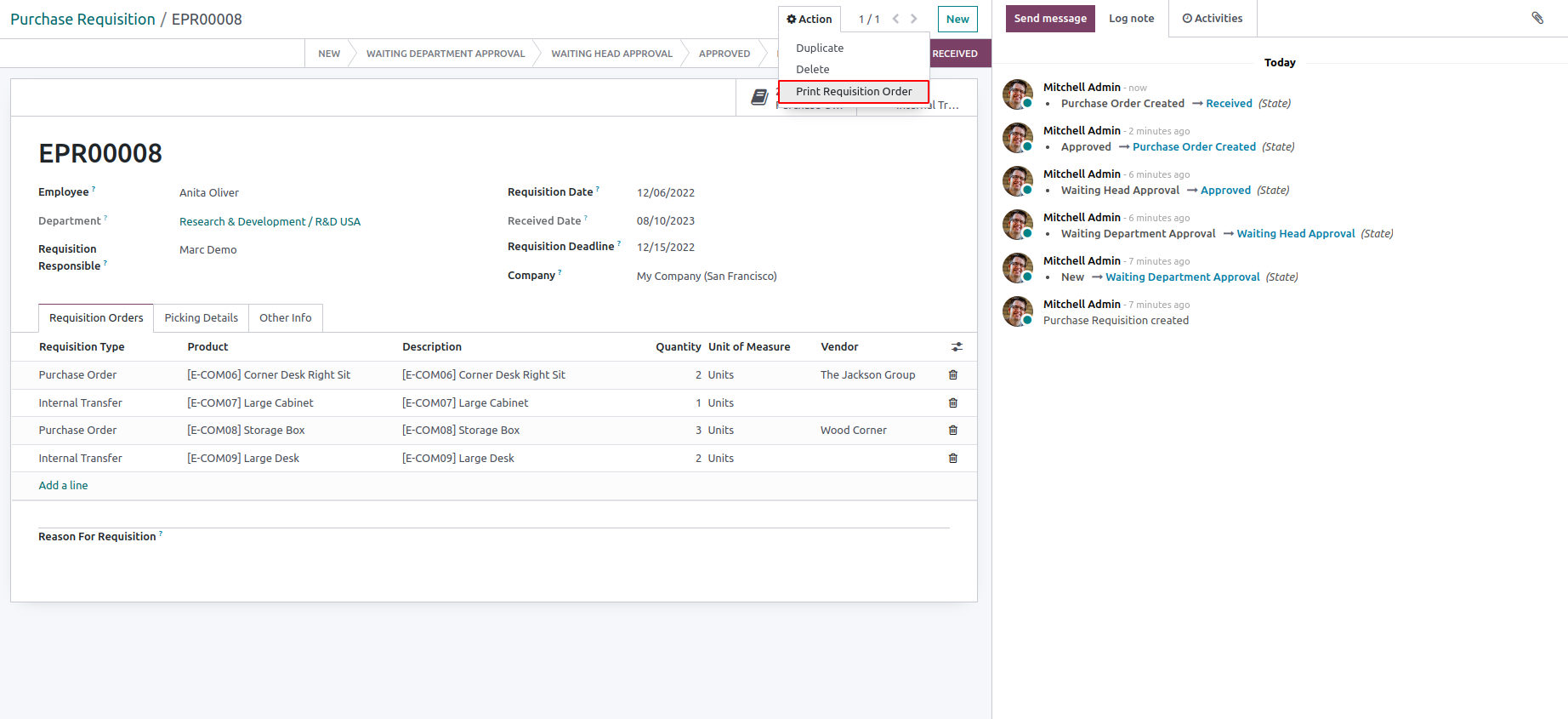This screenshot has width=1568, height=719.
Task: Go to Purchase Requisition breadcrumb
Action: [82, 20]
